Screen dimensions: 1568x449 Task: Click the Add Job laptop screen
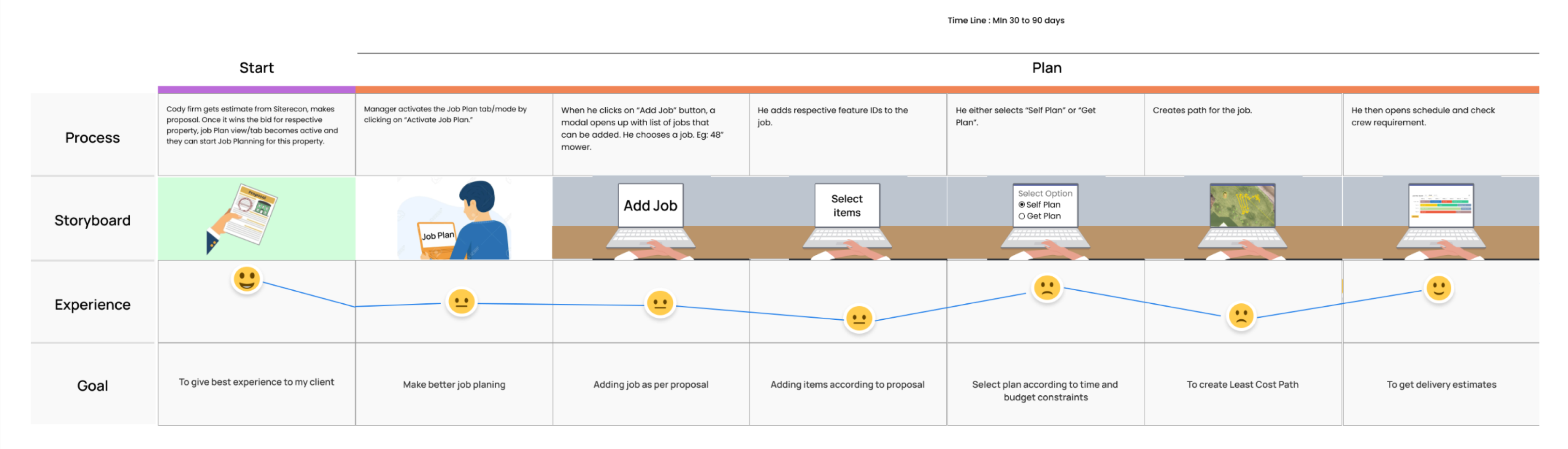650,206
